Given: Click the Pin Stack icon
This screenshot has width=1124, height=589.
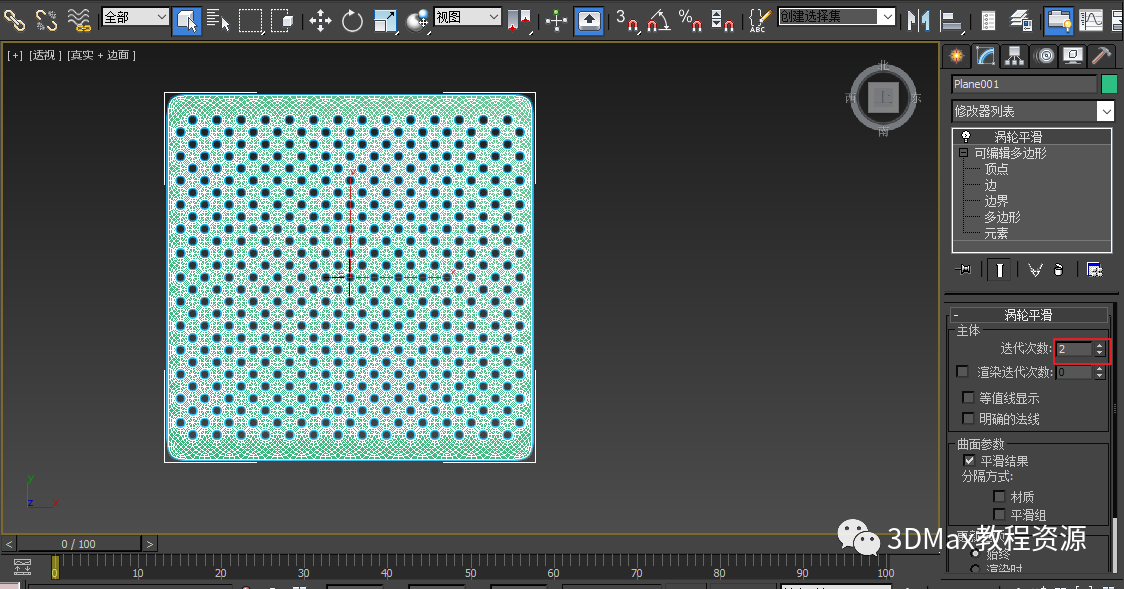Looking at the screenshot, I should [963, 269].
